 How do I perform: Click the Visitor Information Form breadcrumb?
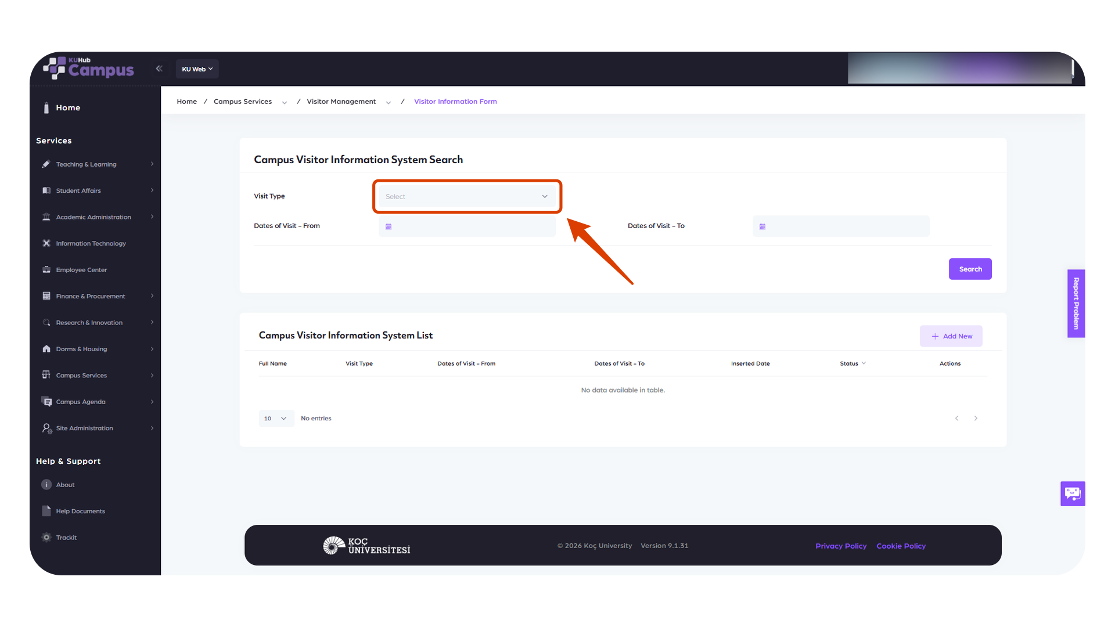[x=455, y=102]
